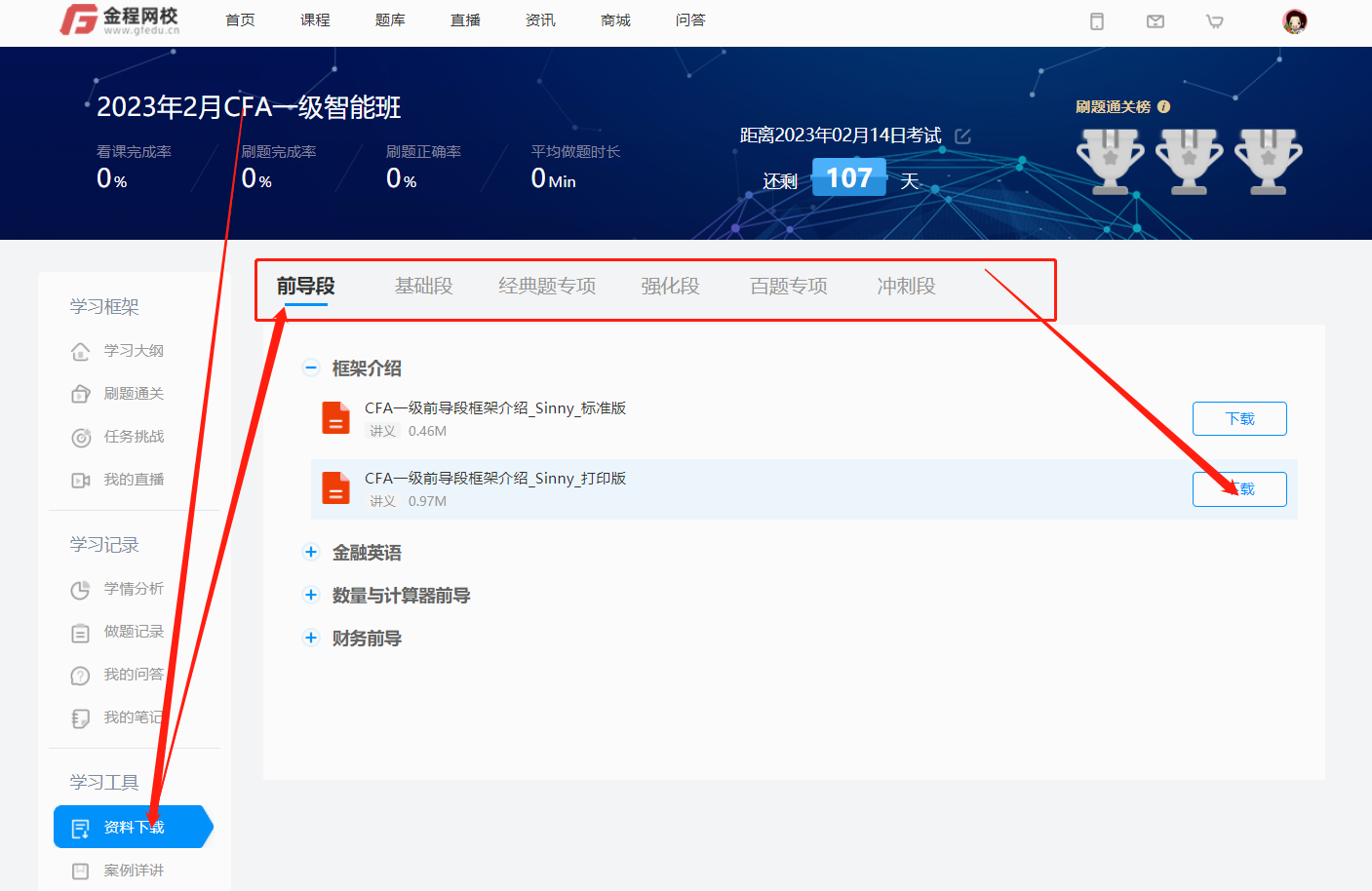The height and width of the screenshot is (891, 1372).
Task: Click the 距离2023年02月14日考试 text
Action: pos(841,136)
